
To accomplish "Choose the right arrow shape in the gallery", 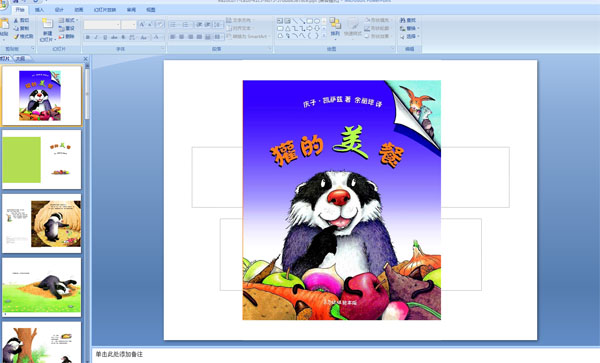I will tap(310, 28).
